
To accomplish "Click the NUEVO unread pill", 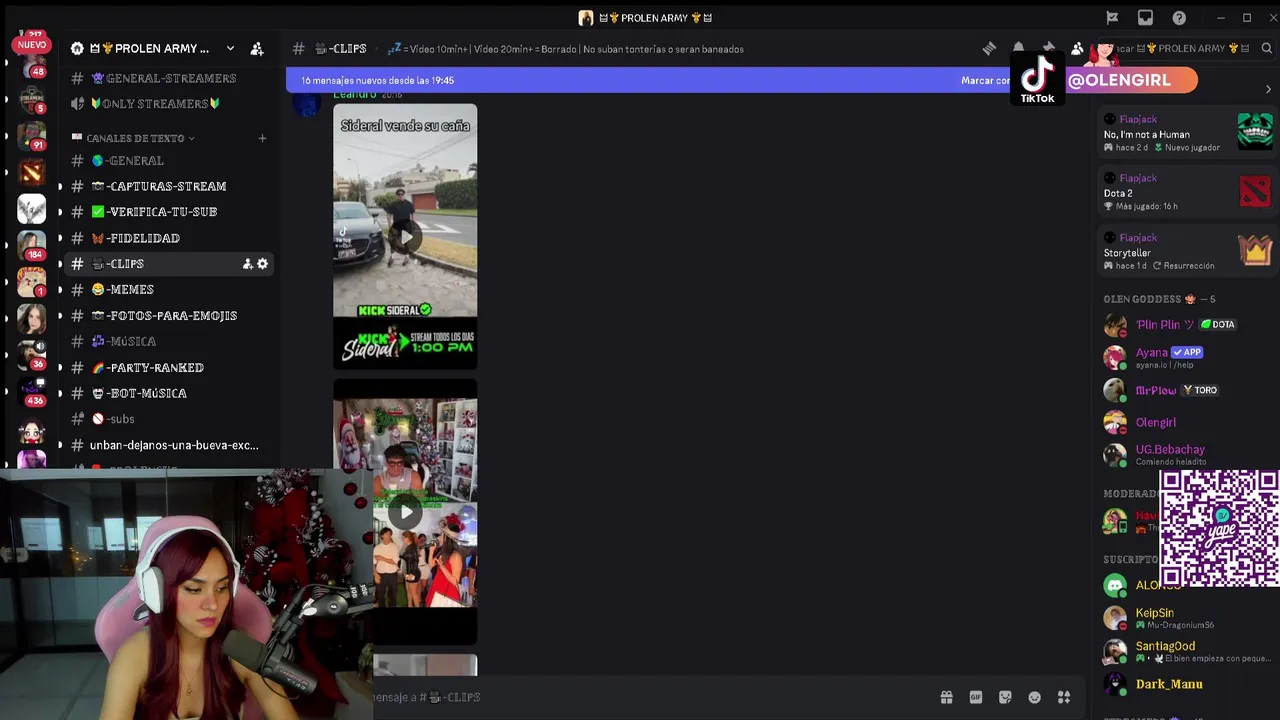I will pyautogui.click(x=31, y=44).
